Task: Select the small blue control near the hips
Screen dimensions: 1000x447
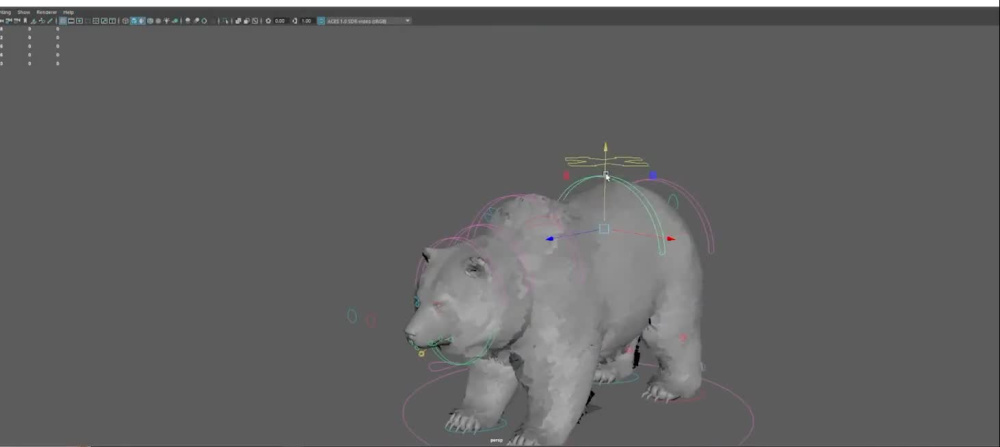Action: pos(653,175)
